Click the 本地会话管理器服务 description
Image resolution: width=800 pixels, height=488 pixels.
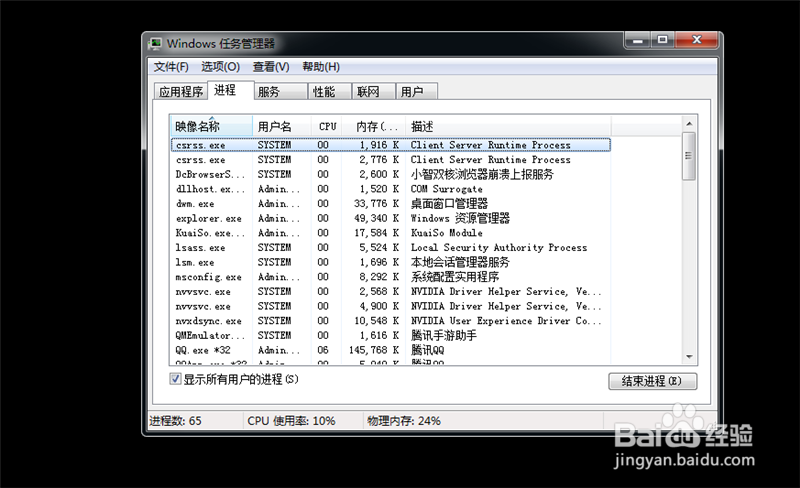point(460,262)
